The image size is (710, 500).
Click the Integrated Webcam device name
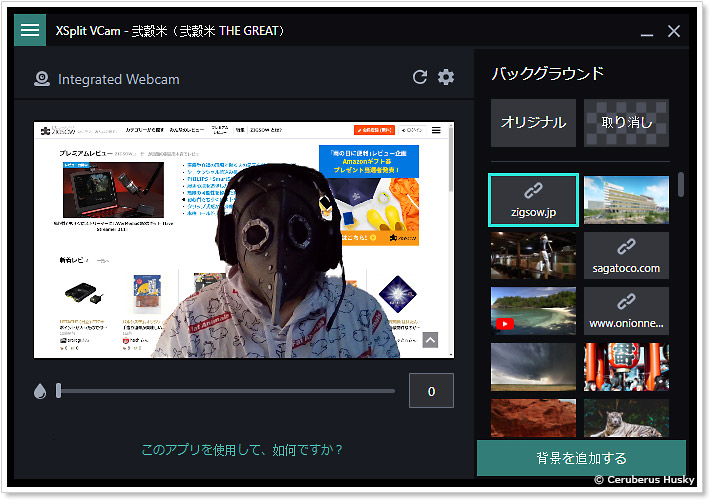tap(119, 79)
